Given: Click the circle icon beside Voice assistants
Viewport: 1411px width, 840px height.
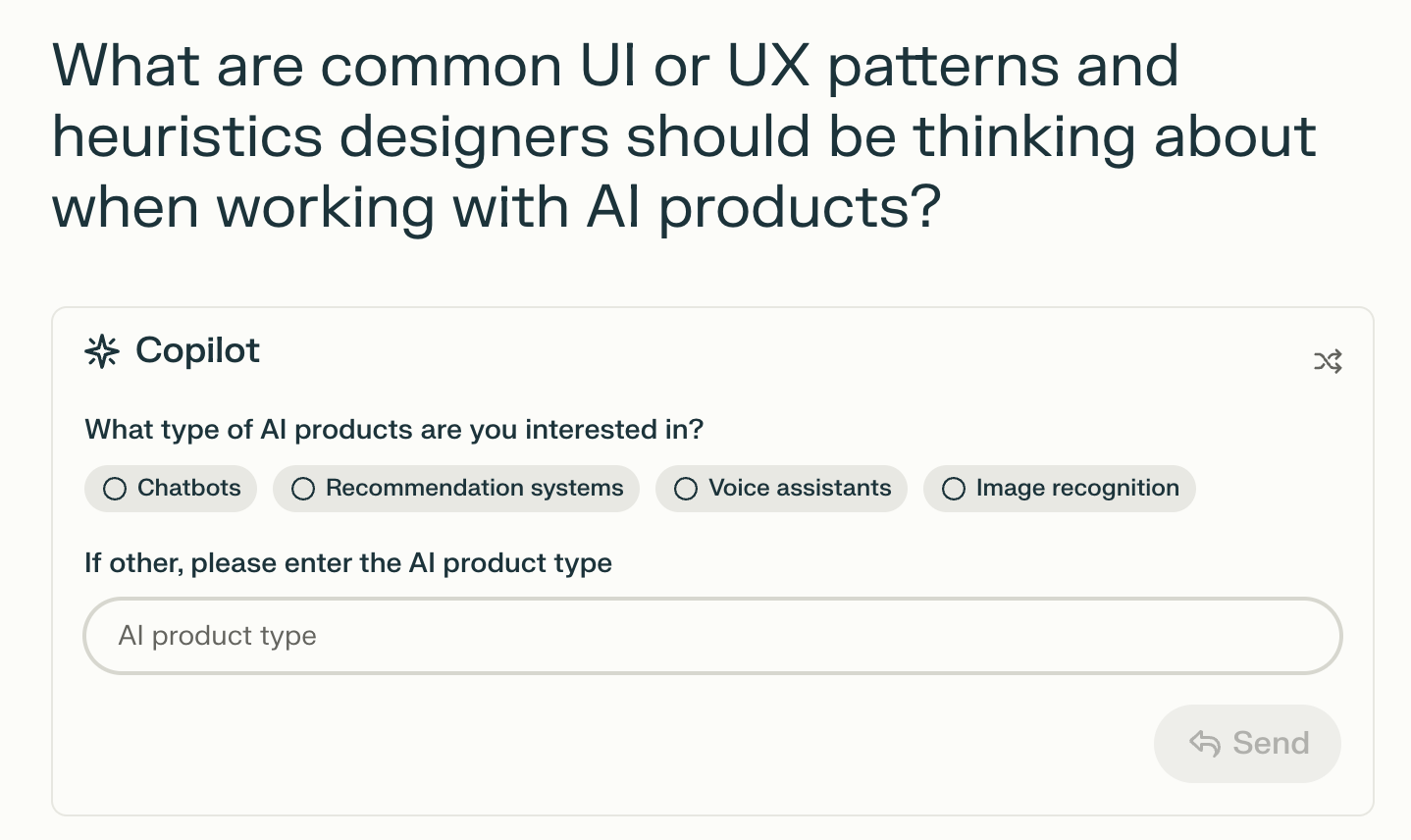Looking at the screenshot, I should (686, 489).
